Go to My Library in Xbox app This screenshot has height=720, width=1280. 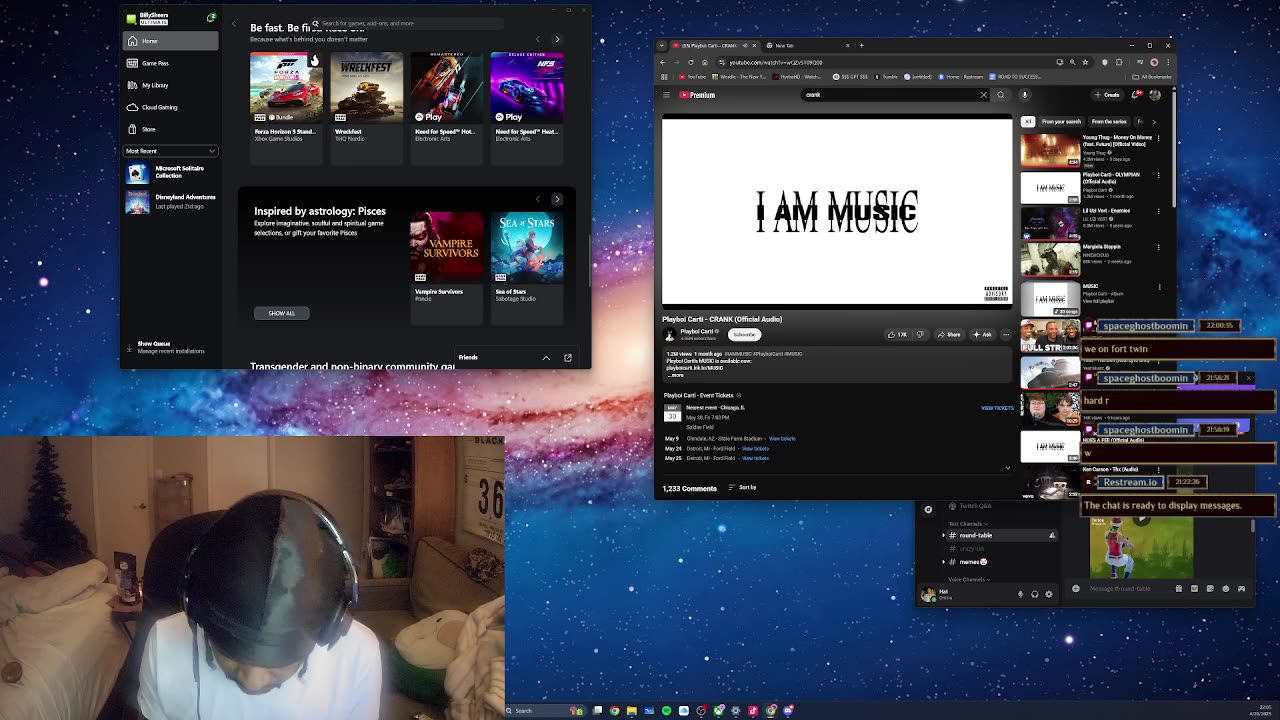(x=170, y=85)
